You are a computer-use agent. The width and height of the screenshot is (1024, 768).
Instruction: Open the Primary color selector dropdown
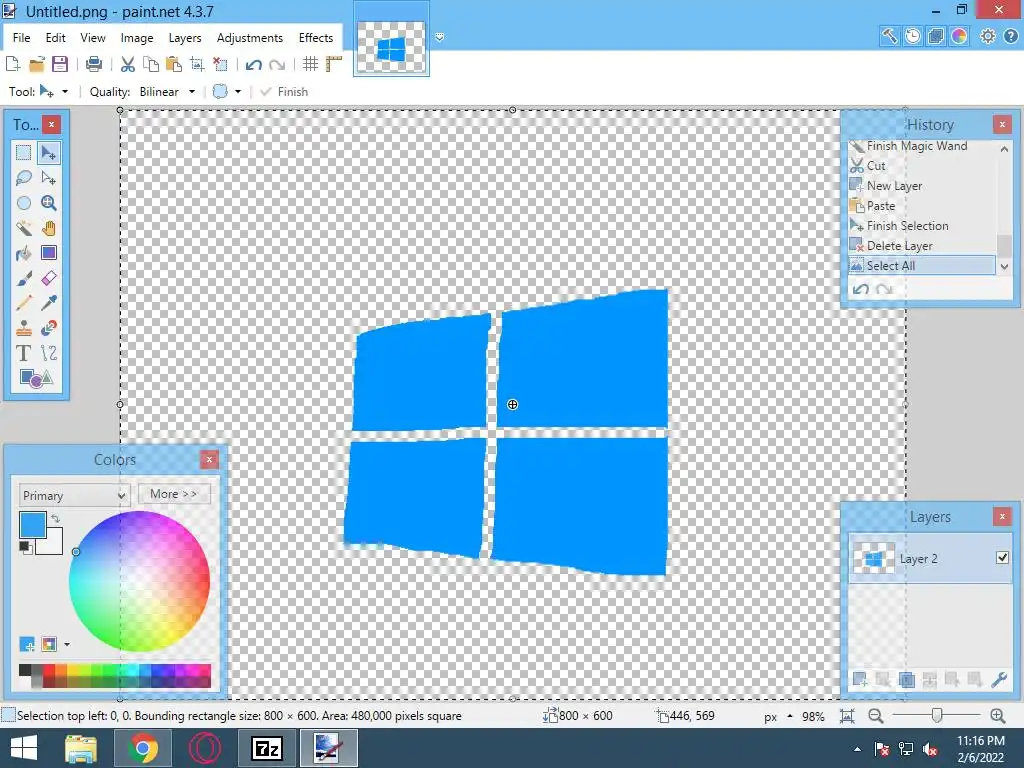74,495
